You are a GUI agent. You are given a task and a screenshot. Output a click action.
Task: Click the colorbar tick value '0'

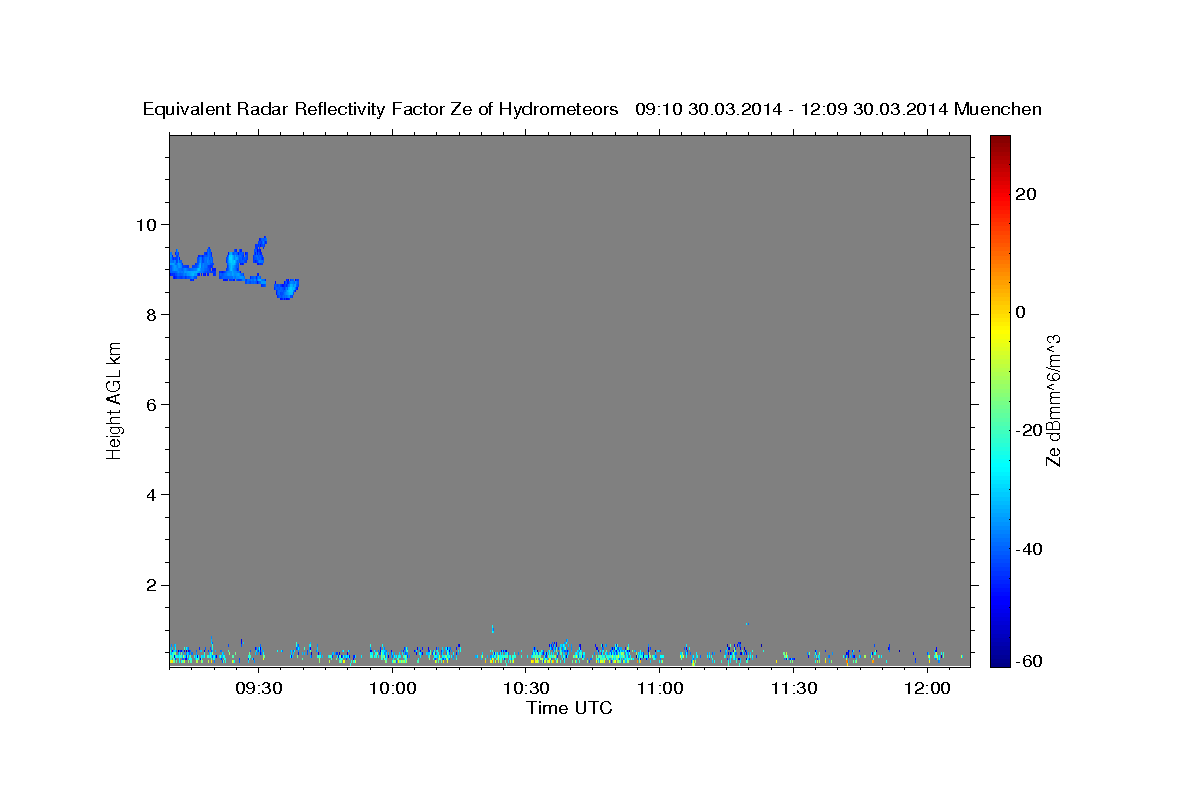click(x=1020, y=312)
